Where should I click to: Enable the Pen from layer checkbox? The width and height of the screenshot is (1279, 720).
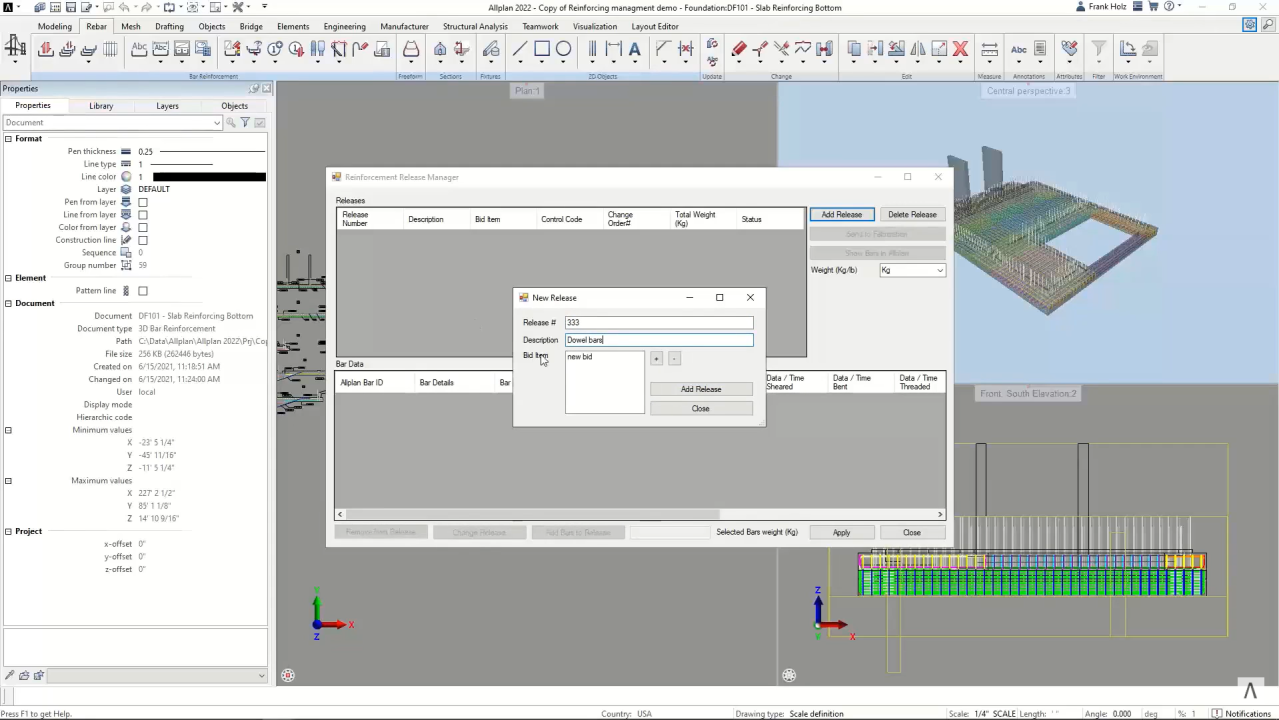(143, 202)
